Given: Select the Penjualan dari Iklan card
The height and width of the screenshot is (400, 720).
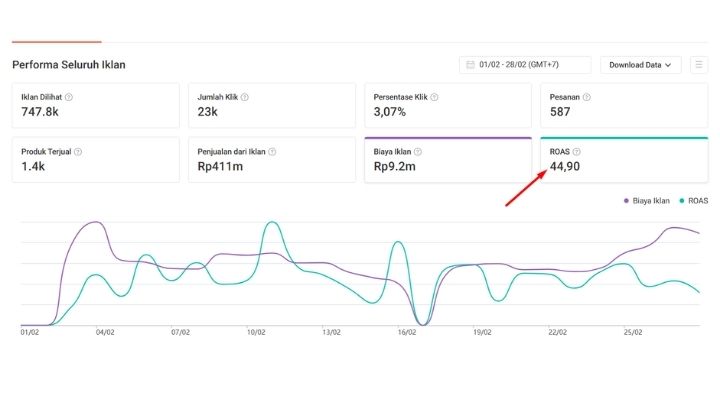Looking at the screenshot, I should click(272, 160).
